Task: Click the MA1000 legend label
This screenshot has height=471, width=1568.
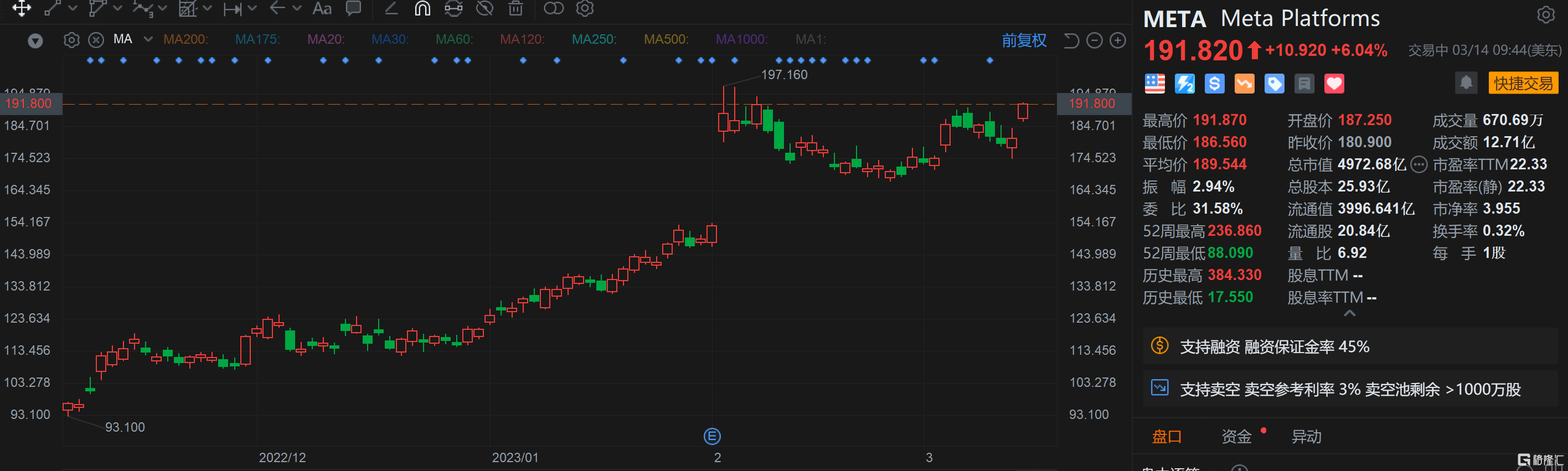Action: [x=741, y=39]
